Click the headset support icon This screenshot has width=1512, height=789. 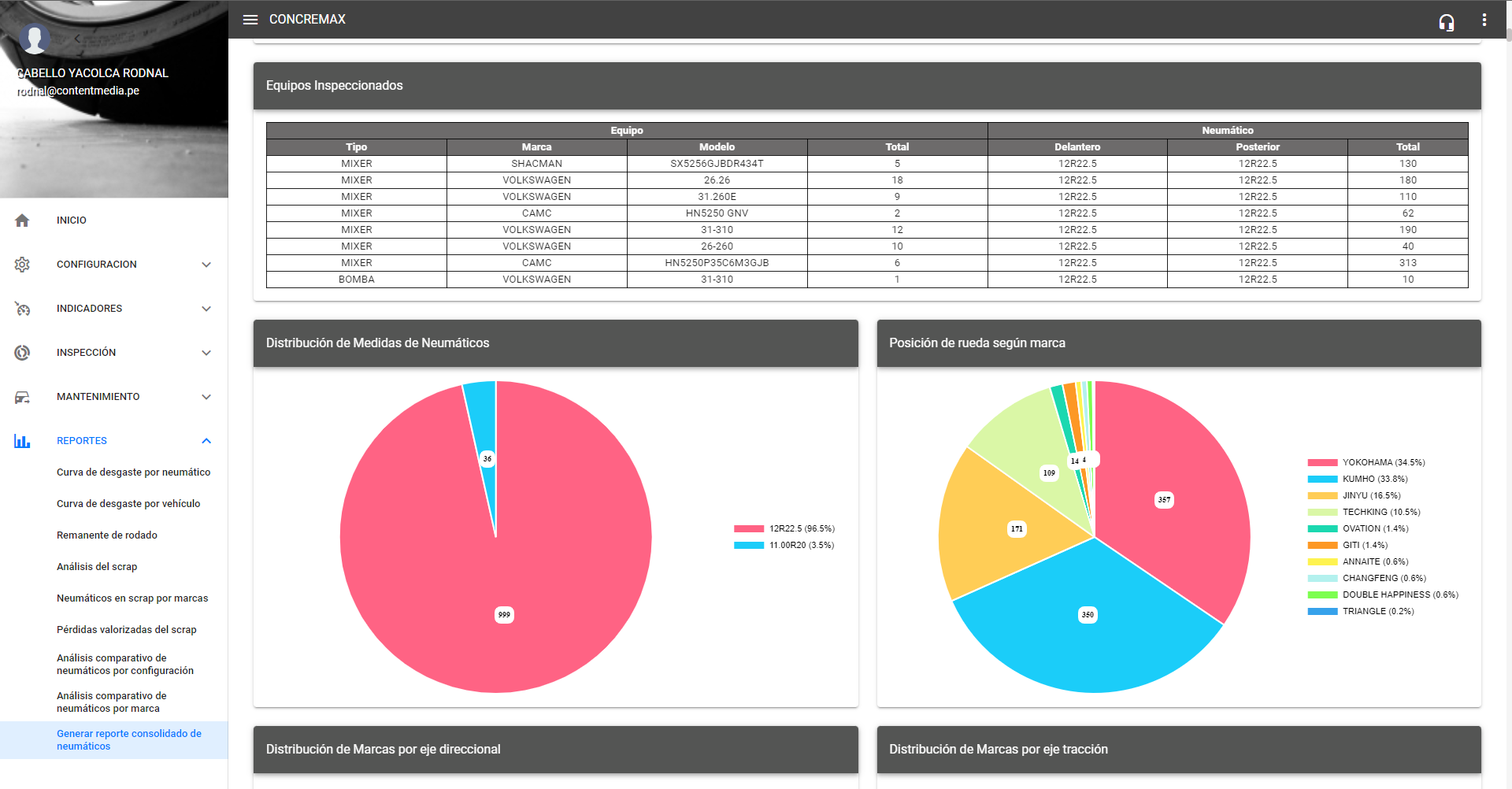1446,22
